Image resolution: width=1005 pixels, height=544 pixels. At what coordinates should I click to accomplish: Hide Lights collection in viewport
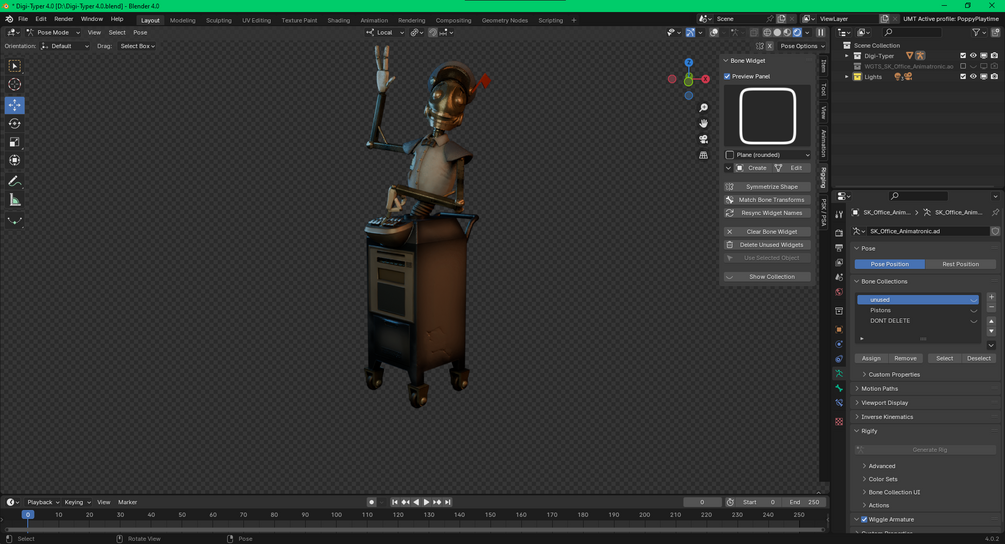[973, 77]
